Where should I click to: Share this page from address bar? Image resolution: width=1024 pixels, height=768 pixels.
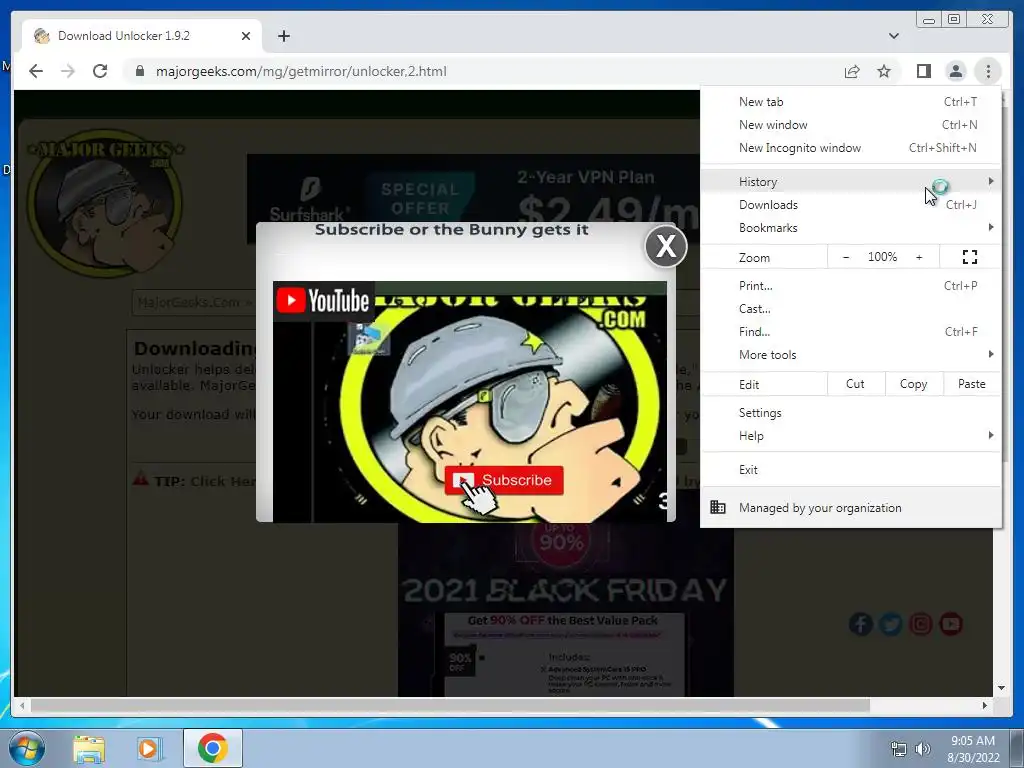(x=852, y=71)
